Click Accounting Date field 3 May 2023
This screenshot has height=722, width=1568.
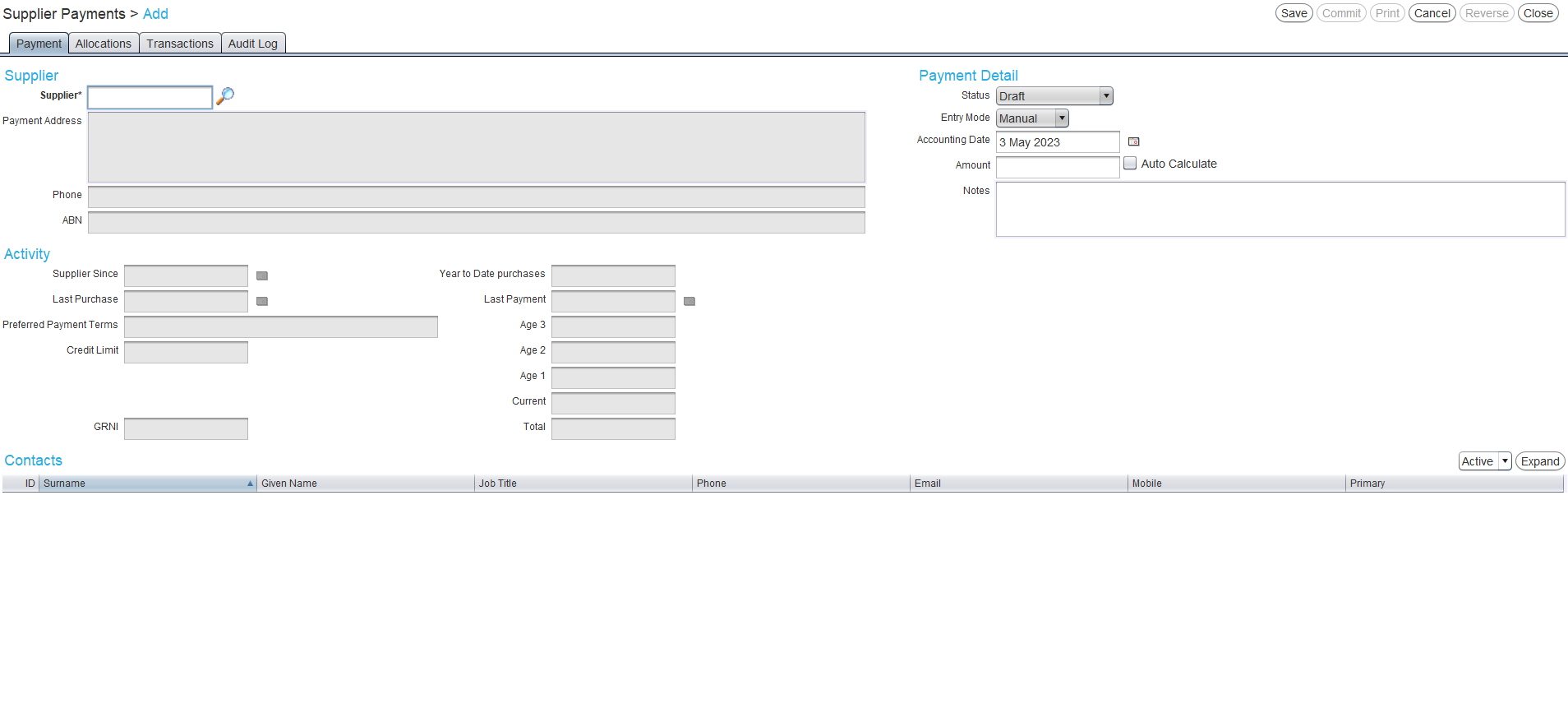tap(1058, 142)
